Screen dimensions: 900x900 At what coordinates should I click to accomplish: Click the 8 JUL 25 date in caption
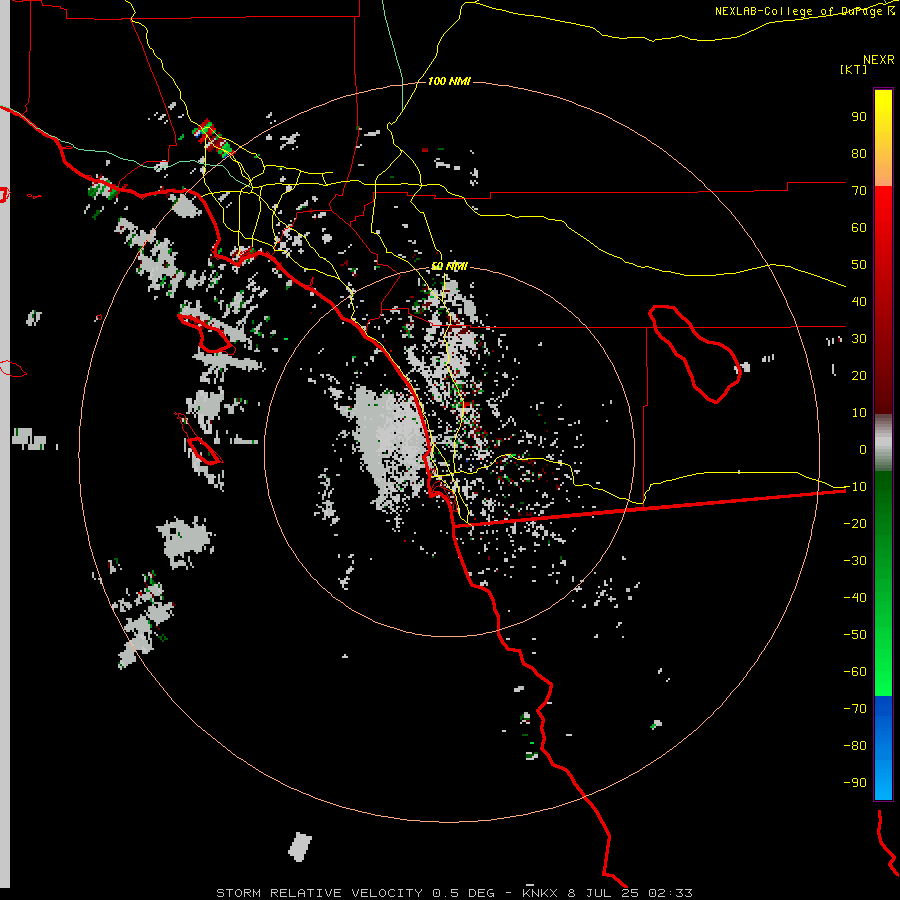(605, 893)
